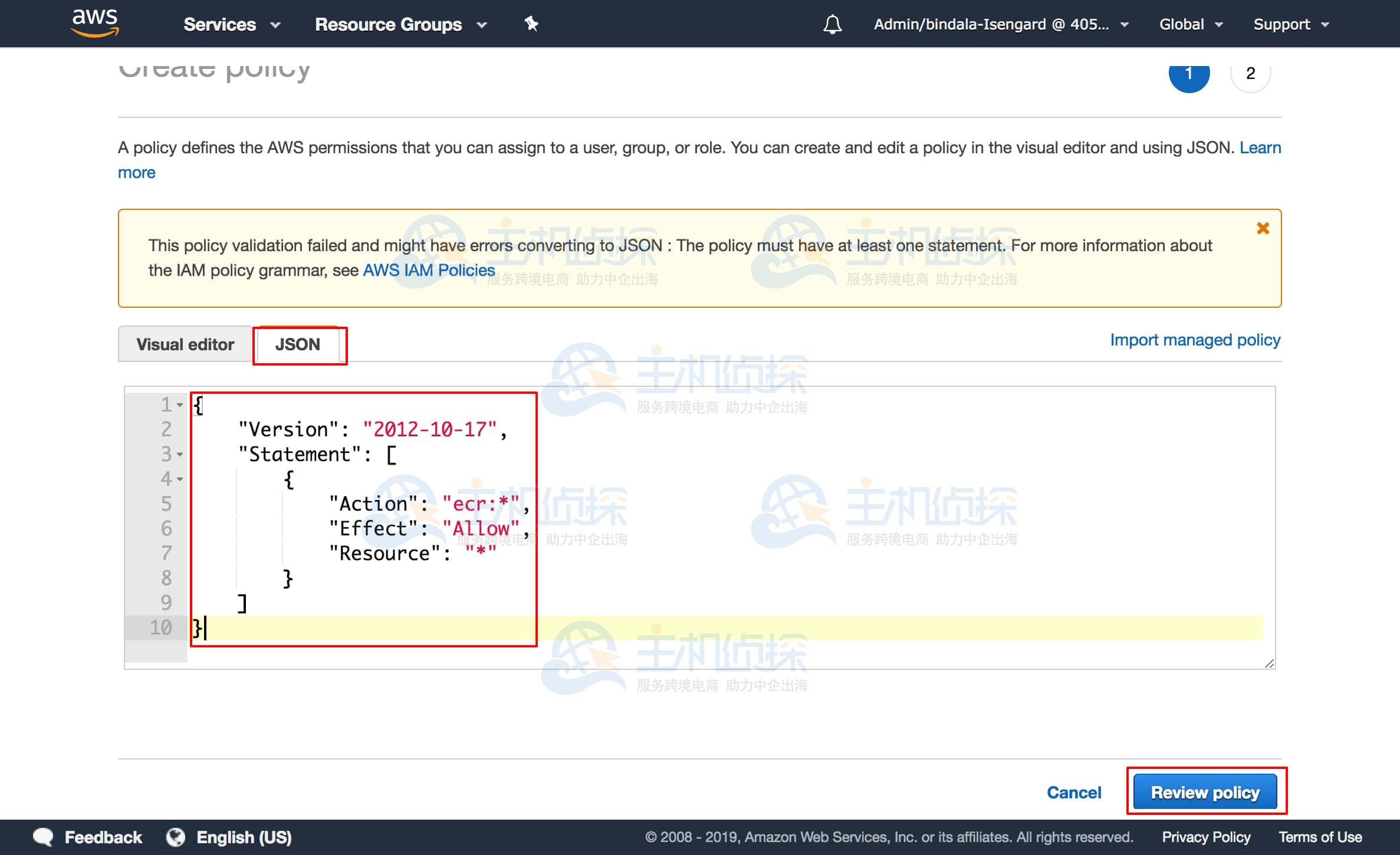1400x855 pixels.
Task: Open the Services dropdown menu
Action: pos(231,24)
